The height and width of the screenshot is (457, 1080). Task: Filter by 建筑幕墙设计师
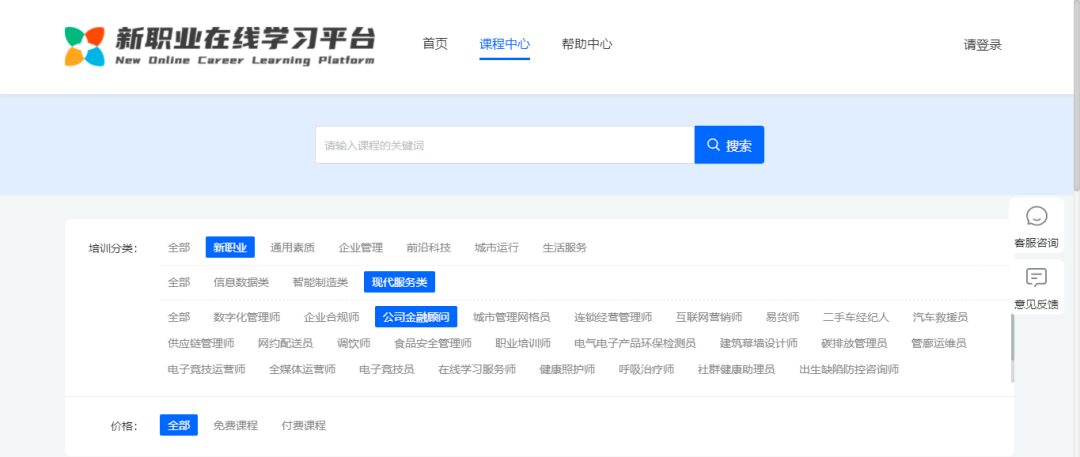coord(759,343)
